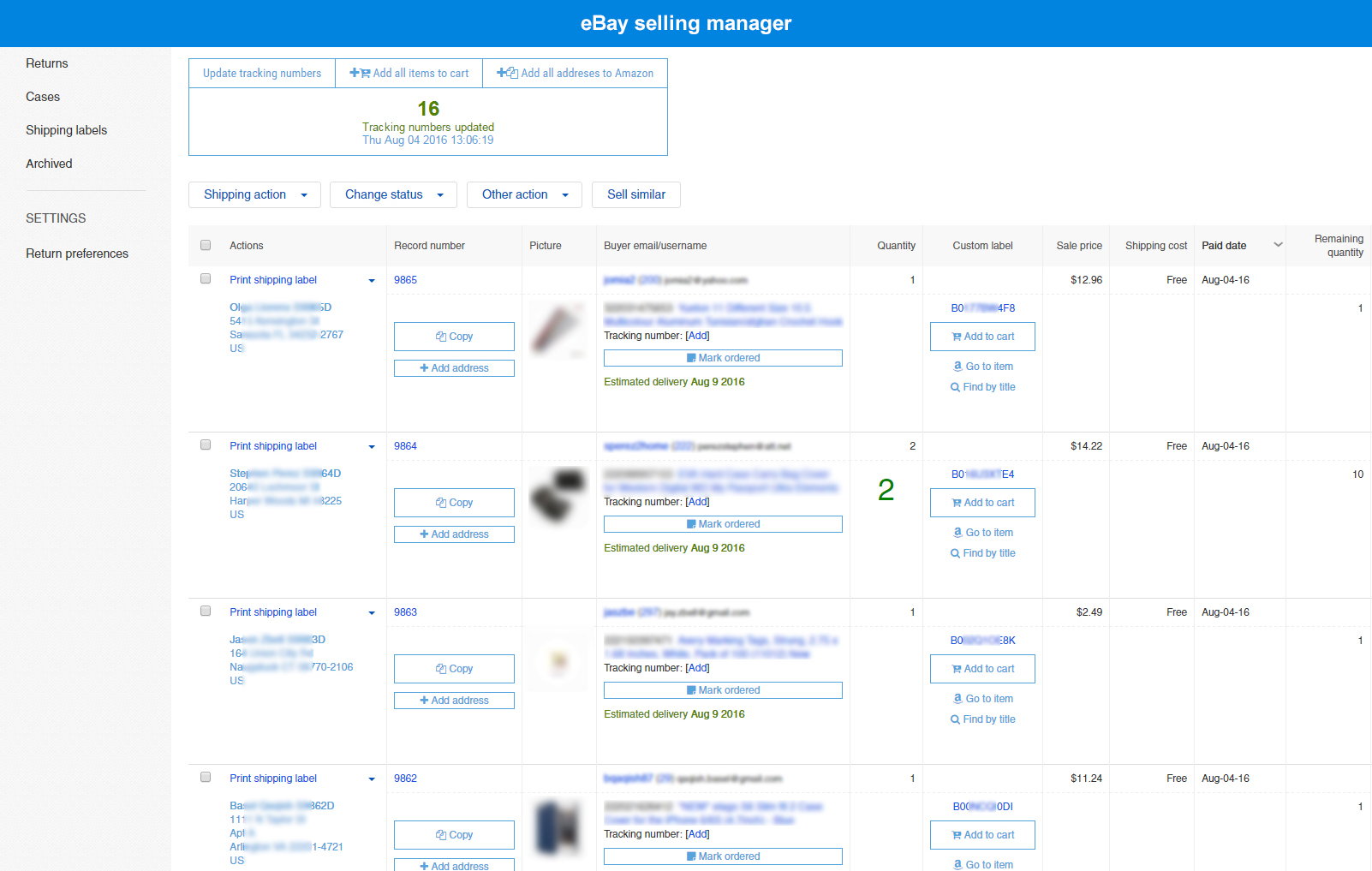Image resolution: width=1372 pixels, height=871 pixels.
Task: Open the Other action dropdown
Action: (524, 194)
